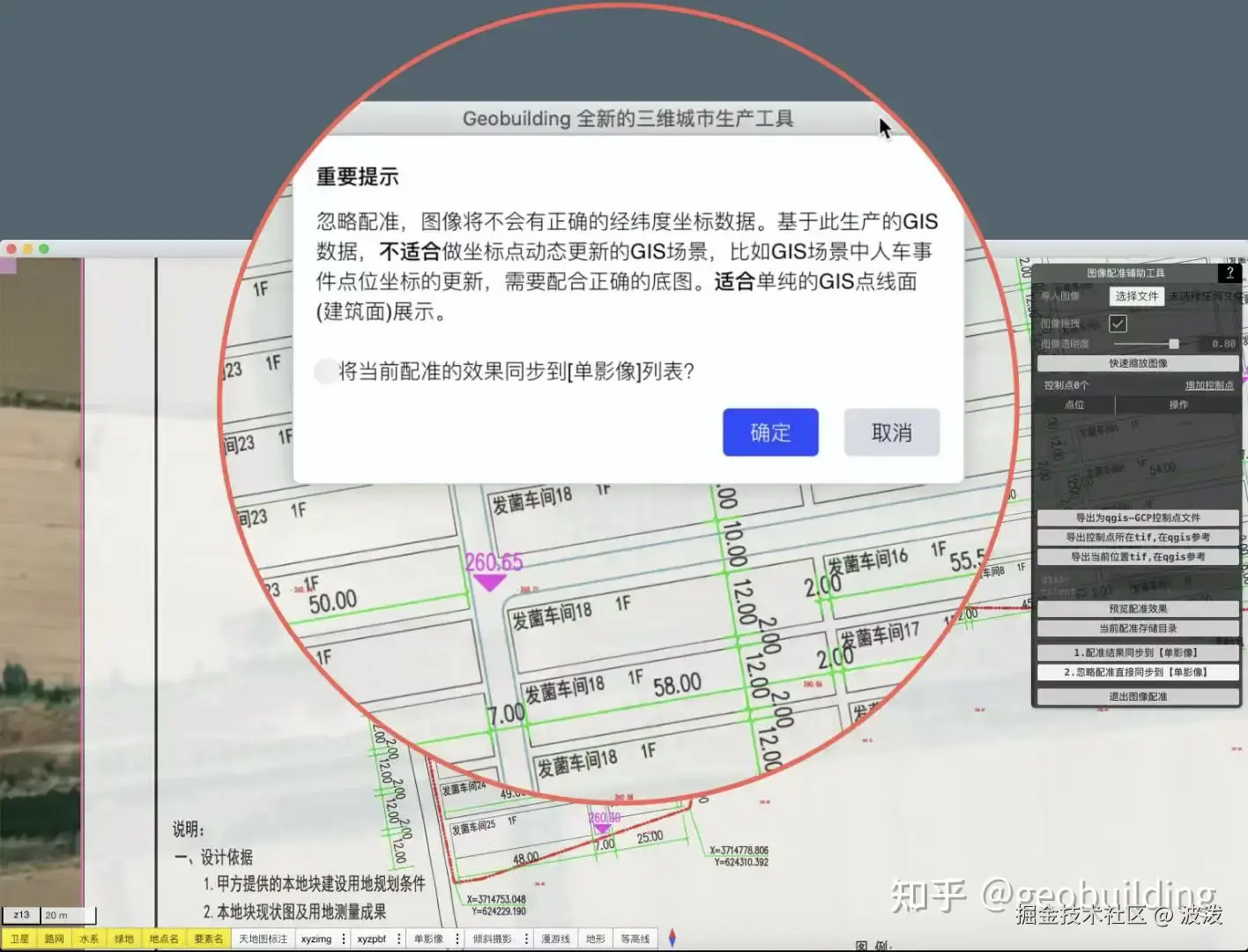This screenshot has width=1248, height=952.
Task: Select the xyzimg layer button
Action: click(316, 939)
